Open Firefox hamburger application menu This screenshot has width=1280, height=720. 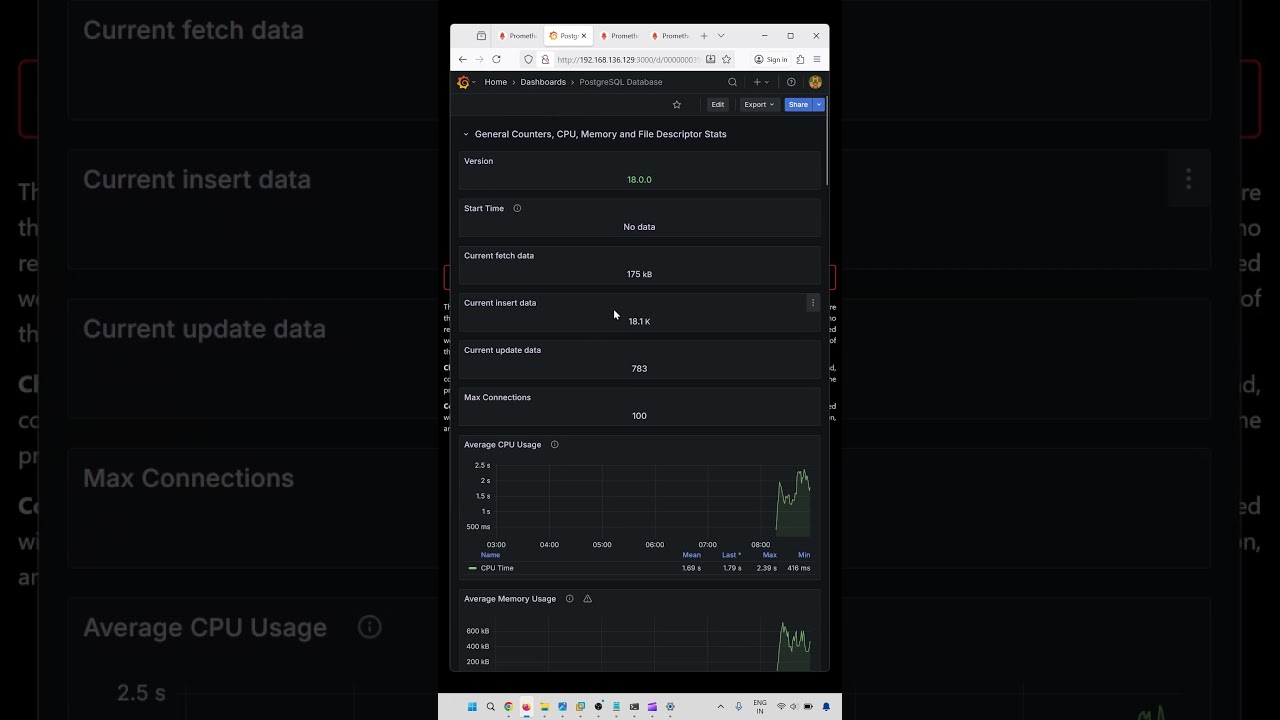pos(816,59)
